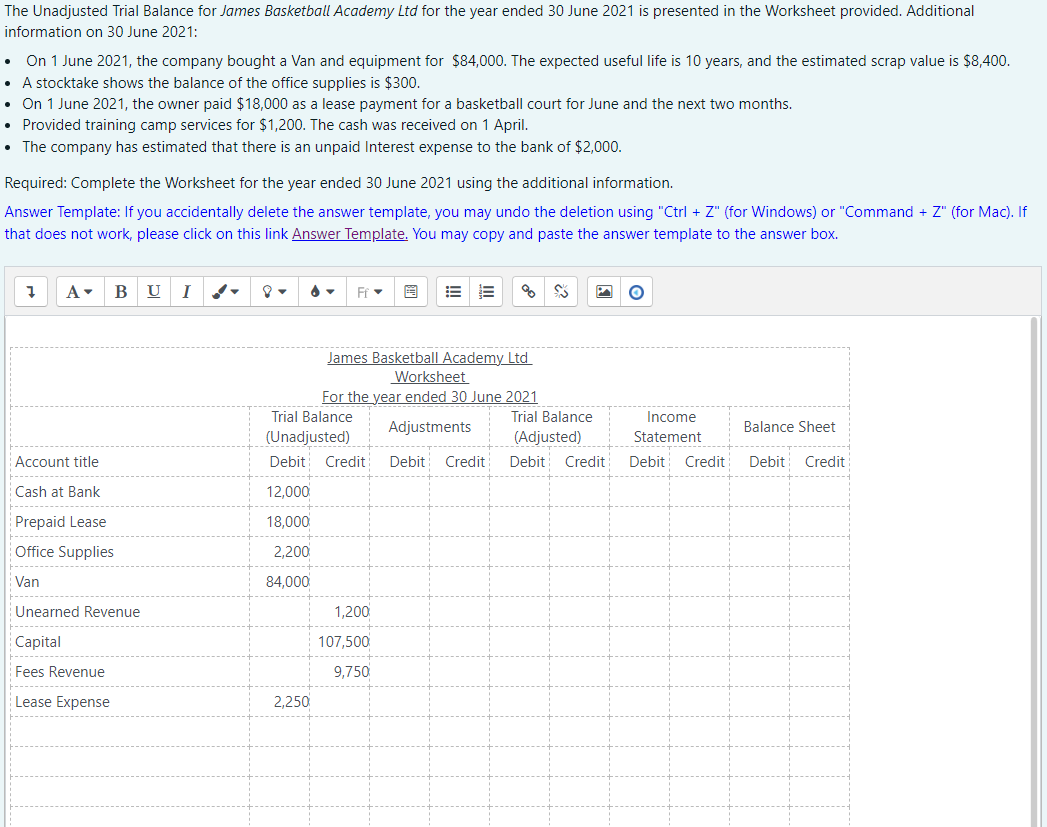
Task: Insert an ordered numbered list
Action: [x=487, y=292]
